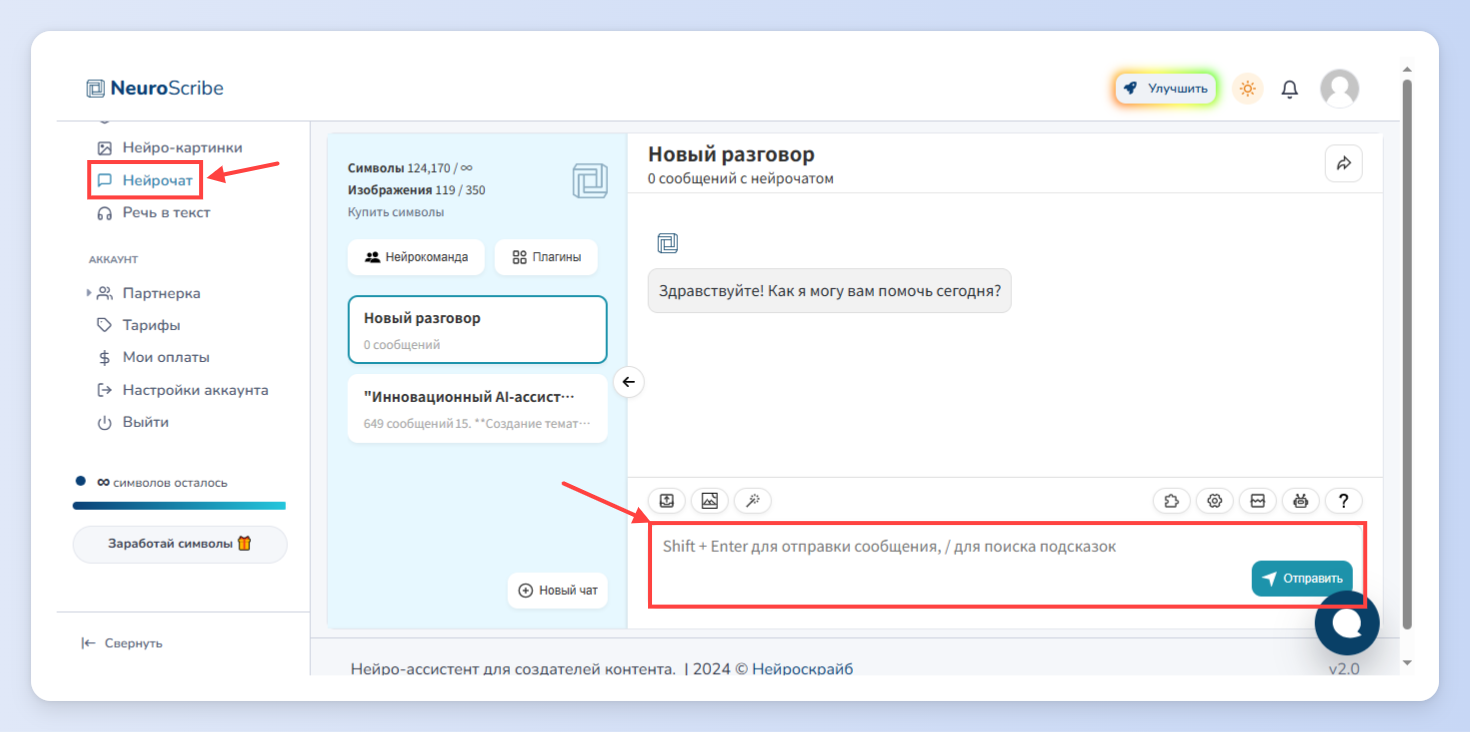Open the gear settings icon in chat toolbar
The height and width of the screenshot is (732, 1470).
point(1215,501)
